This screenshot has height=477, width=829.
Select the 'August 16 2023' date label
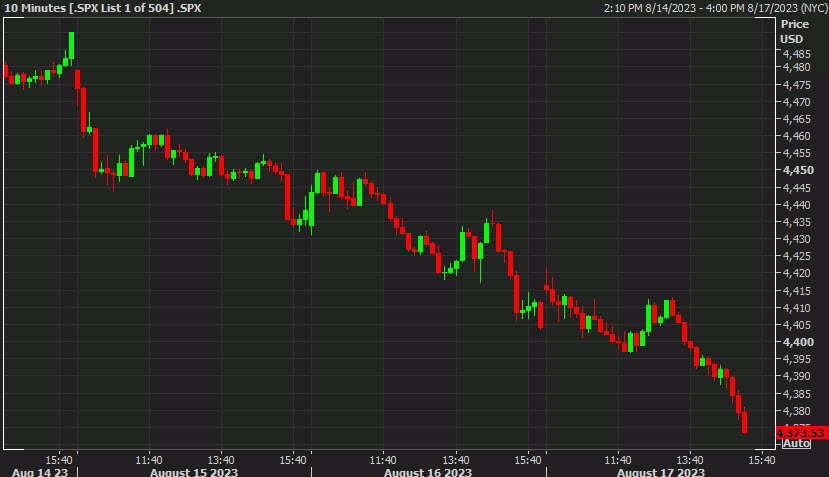pyautogui.click(x=427, y=472)
